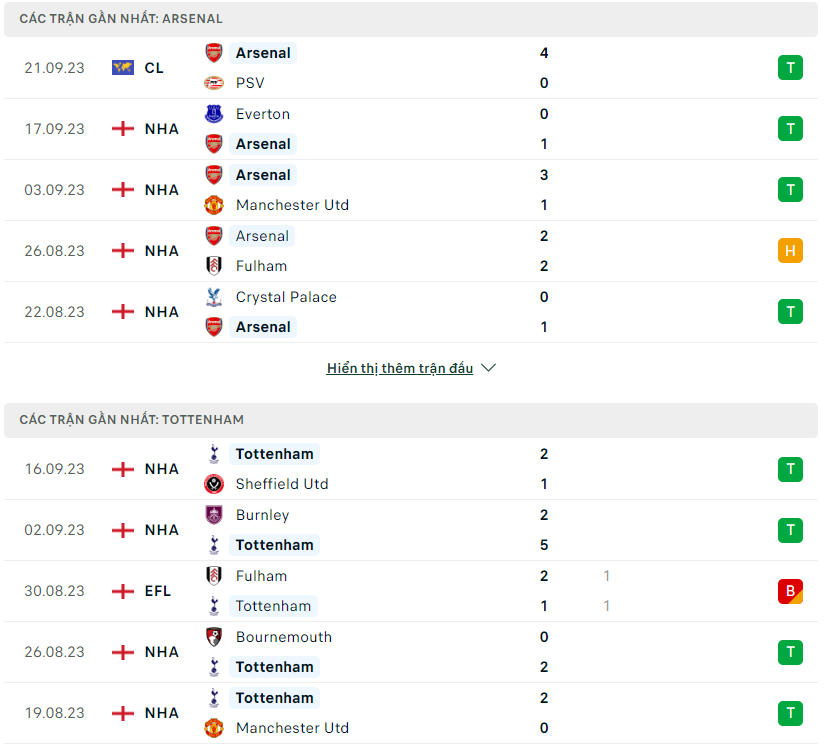The height and width of the screenshot is (750, 824).
Task: Click the England flag beside EFL
Action: 123,591
